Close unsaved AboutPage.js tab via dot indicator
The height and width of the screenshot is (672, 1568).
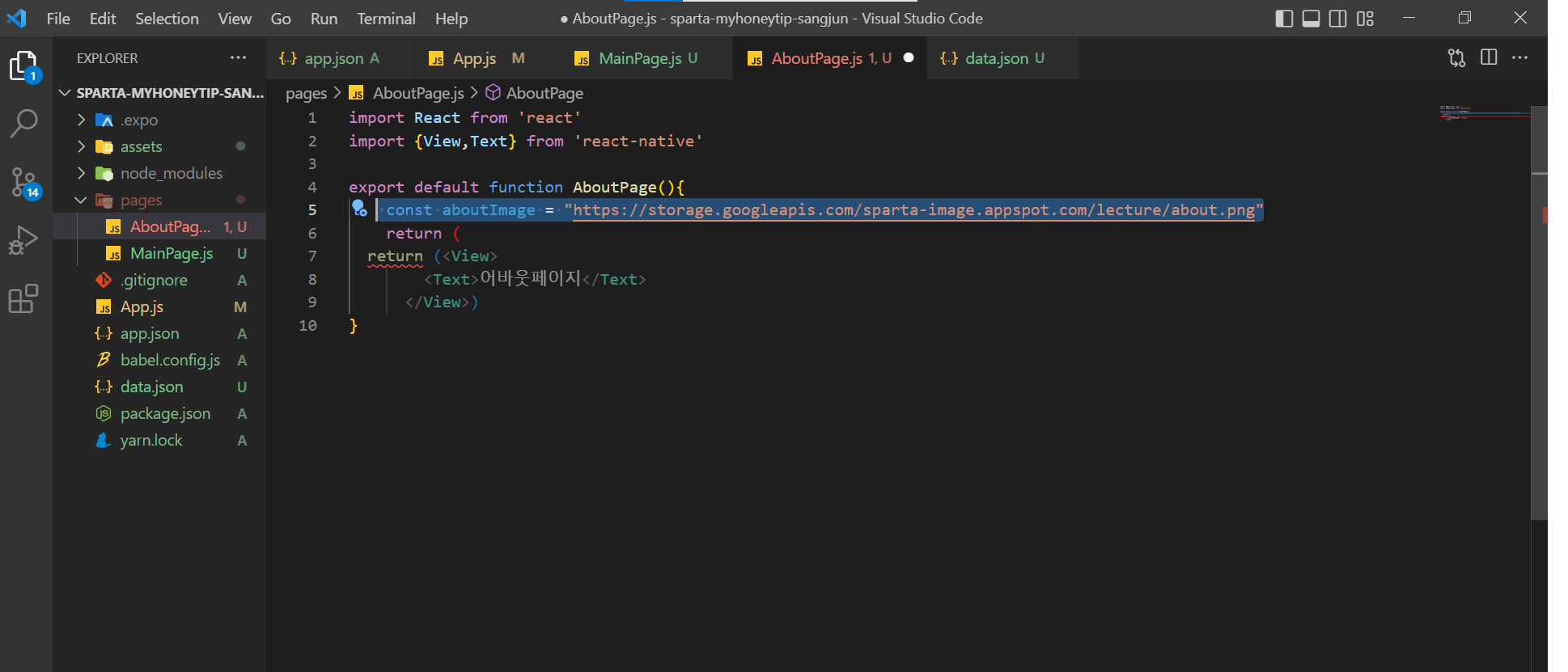909,57
